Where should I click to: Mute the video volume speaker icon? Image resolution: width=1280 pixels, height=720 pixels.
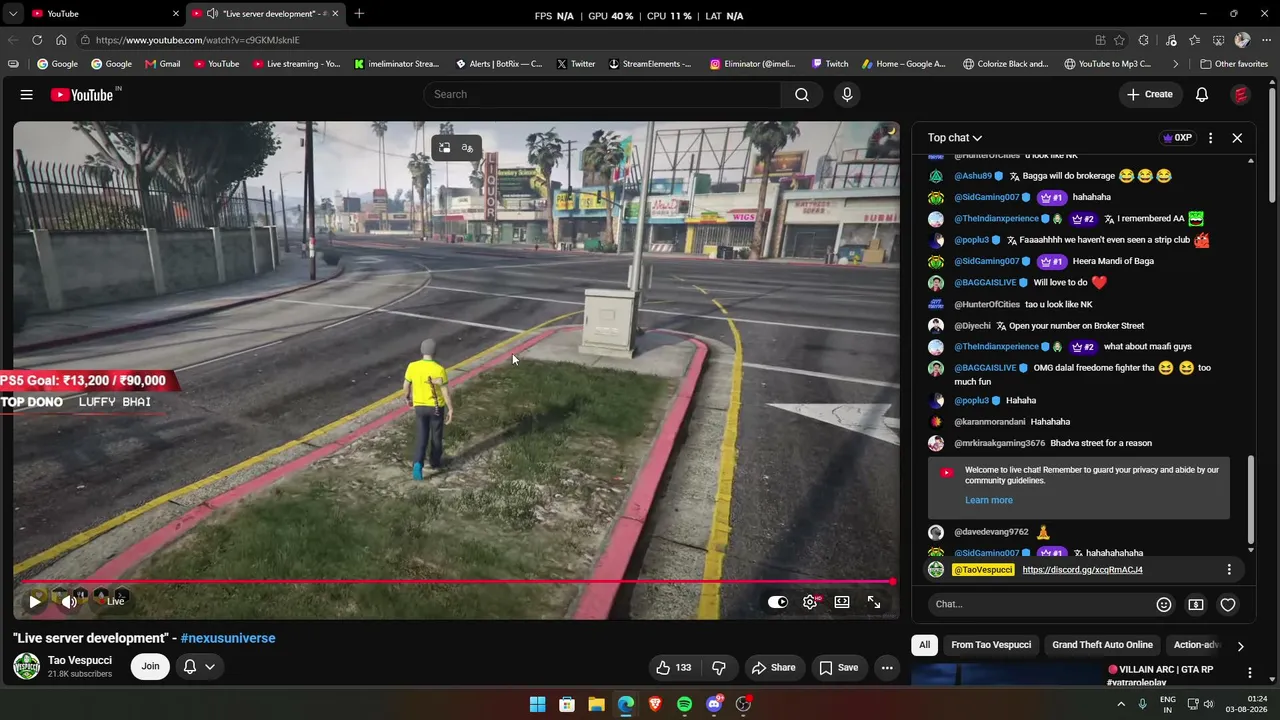tap(69, 601)
